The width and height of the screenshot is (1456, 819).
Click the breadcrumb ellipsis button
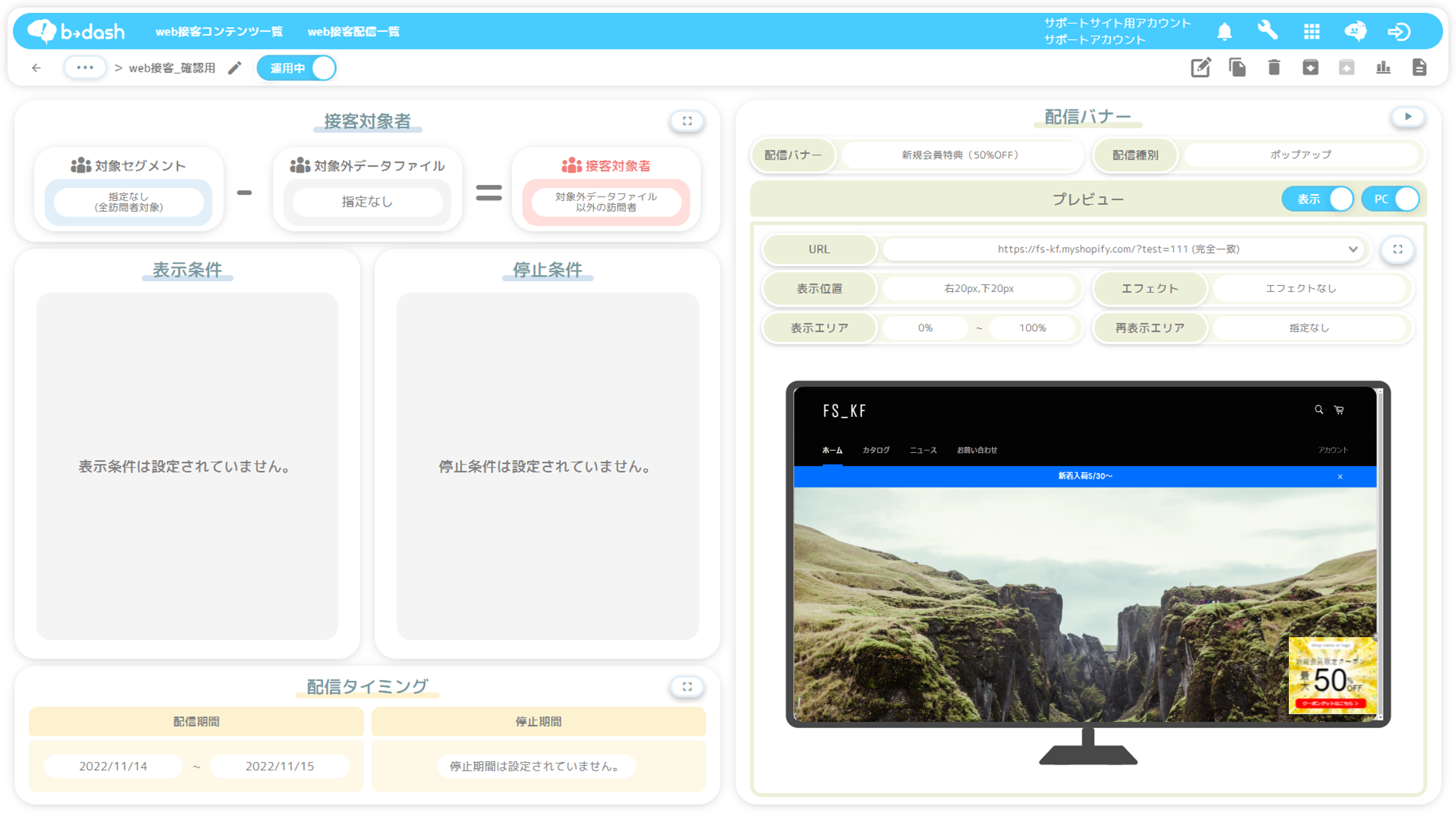[85, 68]
